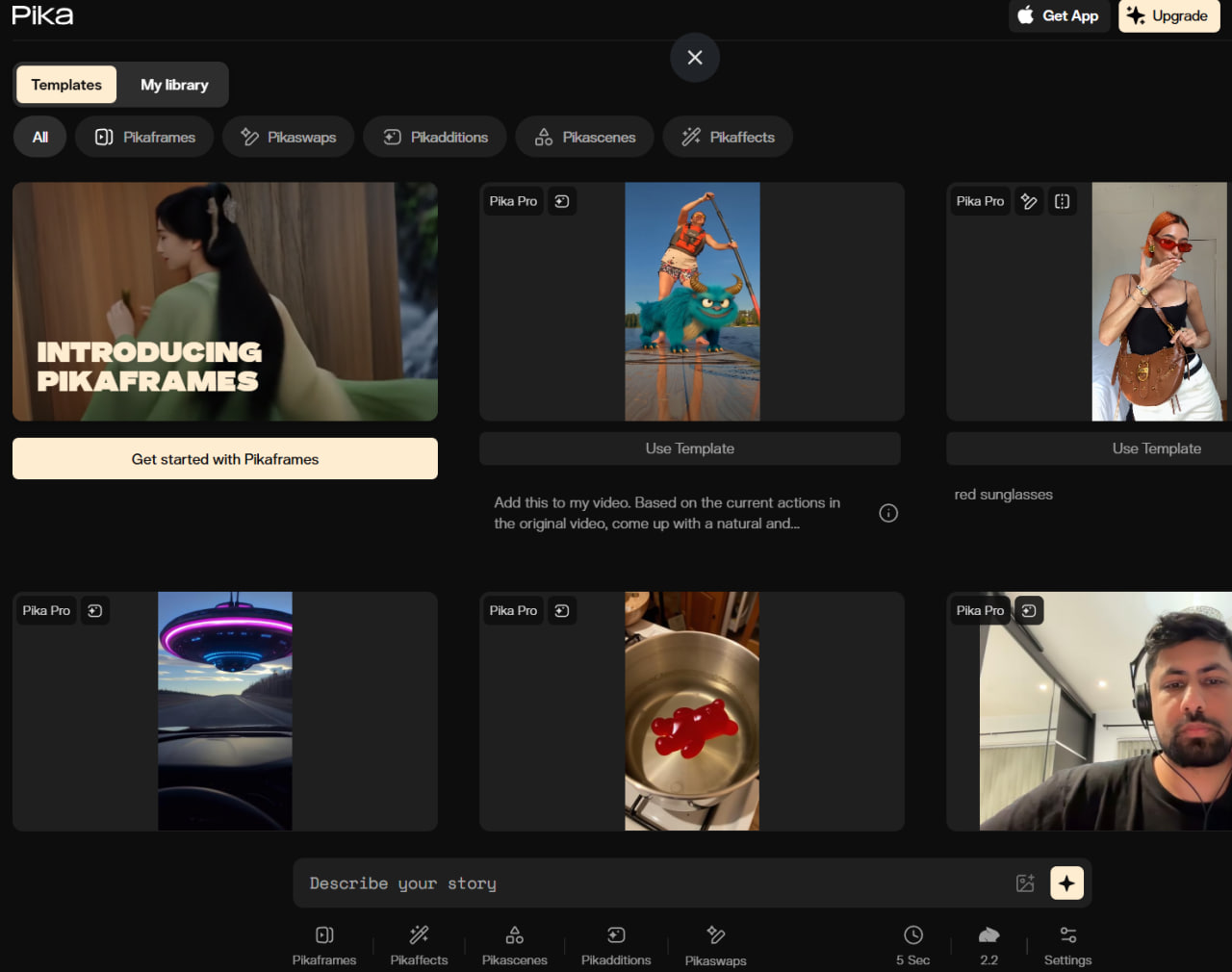
Task: Filter templates by Pikaswaps
Action: click(x=289, y=137)
